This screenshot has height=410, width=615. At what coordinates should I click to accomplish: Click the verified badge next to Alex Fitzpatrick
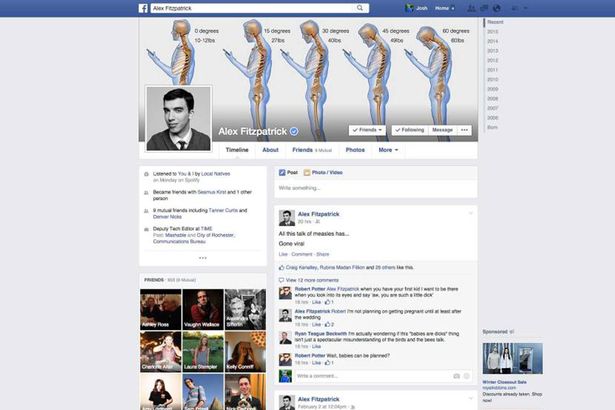(x=294, y=131)
